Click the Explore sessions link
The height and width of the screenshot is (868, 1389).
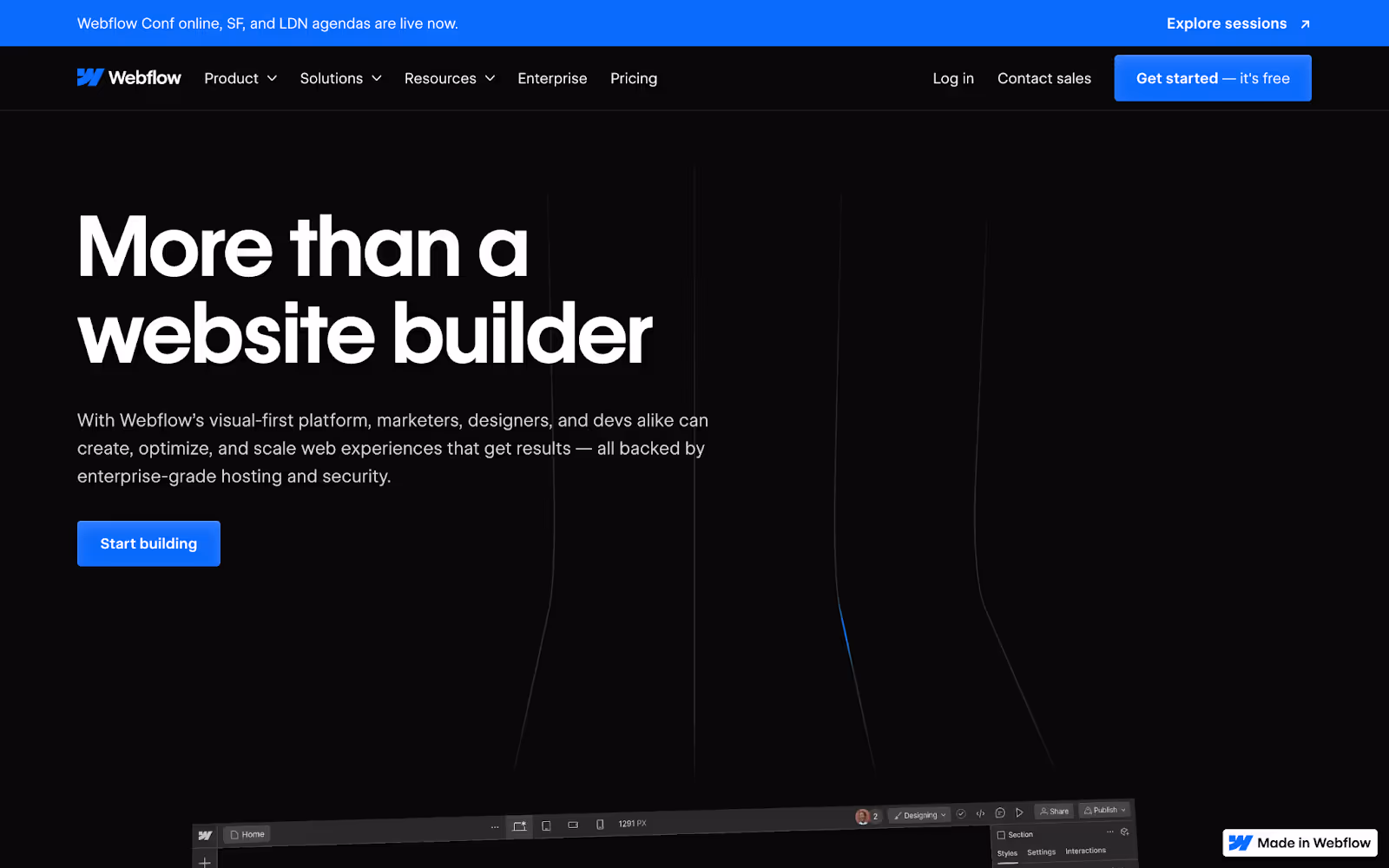pyautogui.click(x=1227, y=23)
